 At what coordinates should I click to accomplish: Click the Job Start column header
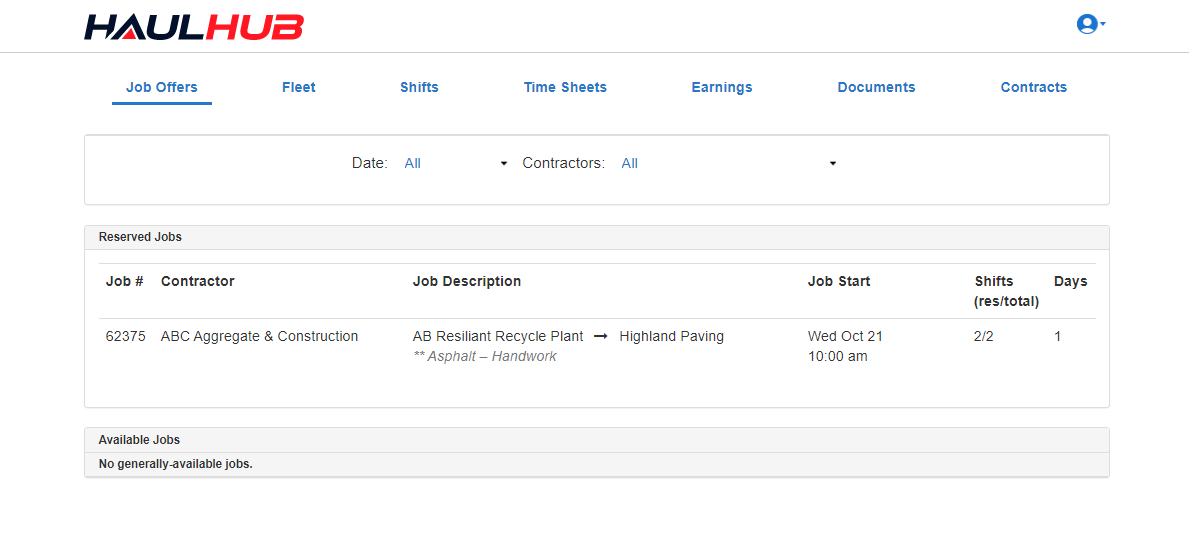839,281
